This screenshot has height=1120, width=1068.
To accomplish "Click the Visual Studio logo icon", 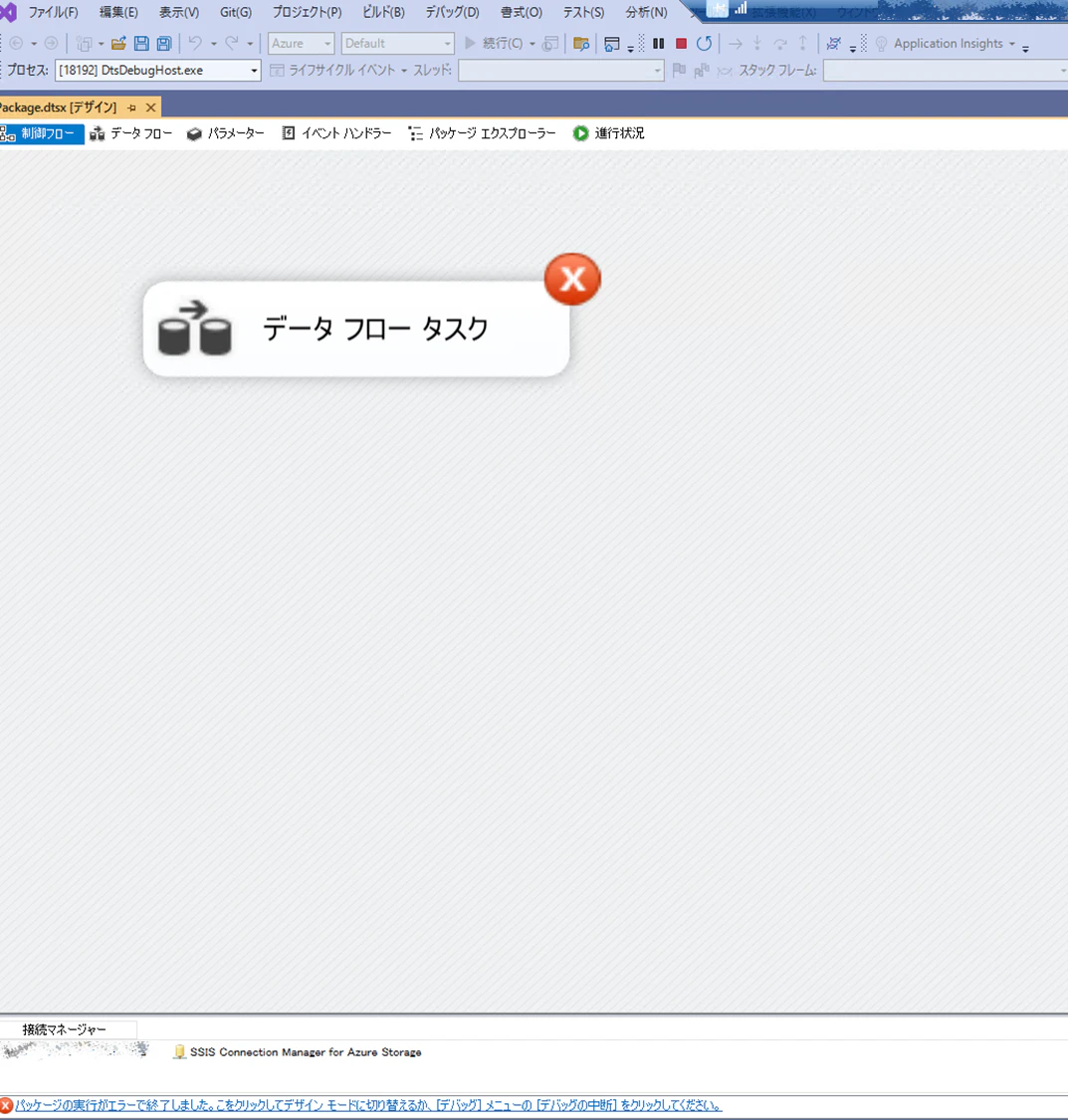I will coord(9,12).
